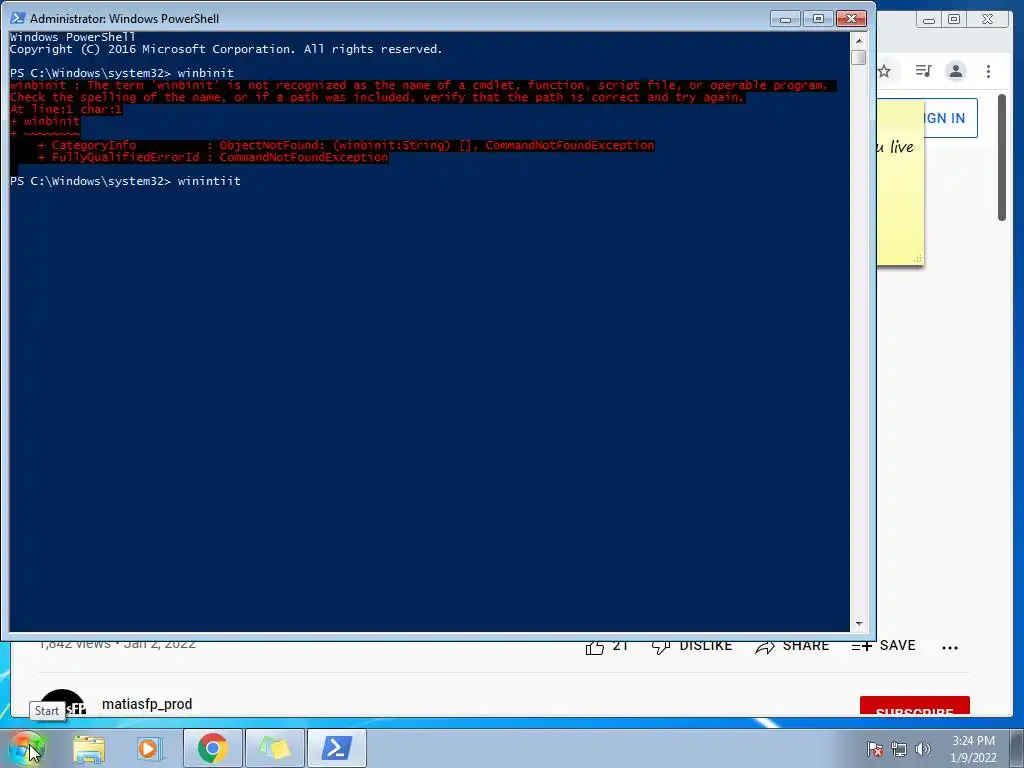This screenshot has height=768, width=1024.
Task: Maximize the PowerShell window
Action: (818, 18)
